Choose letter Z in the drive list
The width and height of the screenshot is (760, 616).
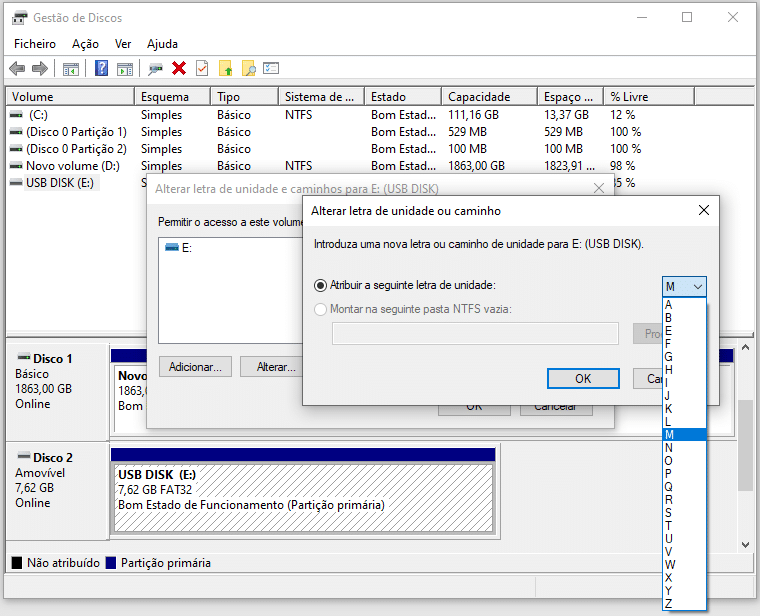(x=669, y=603)
